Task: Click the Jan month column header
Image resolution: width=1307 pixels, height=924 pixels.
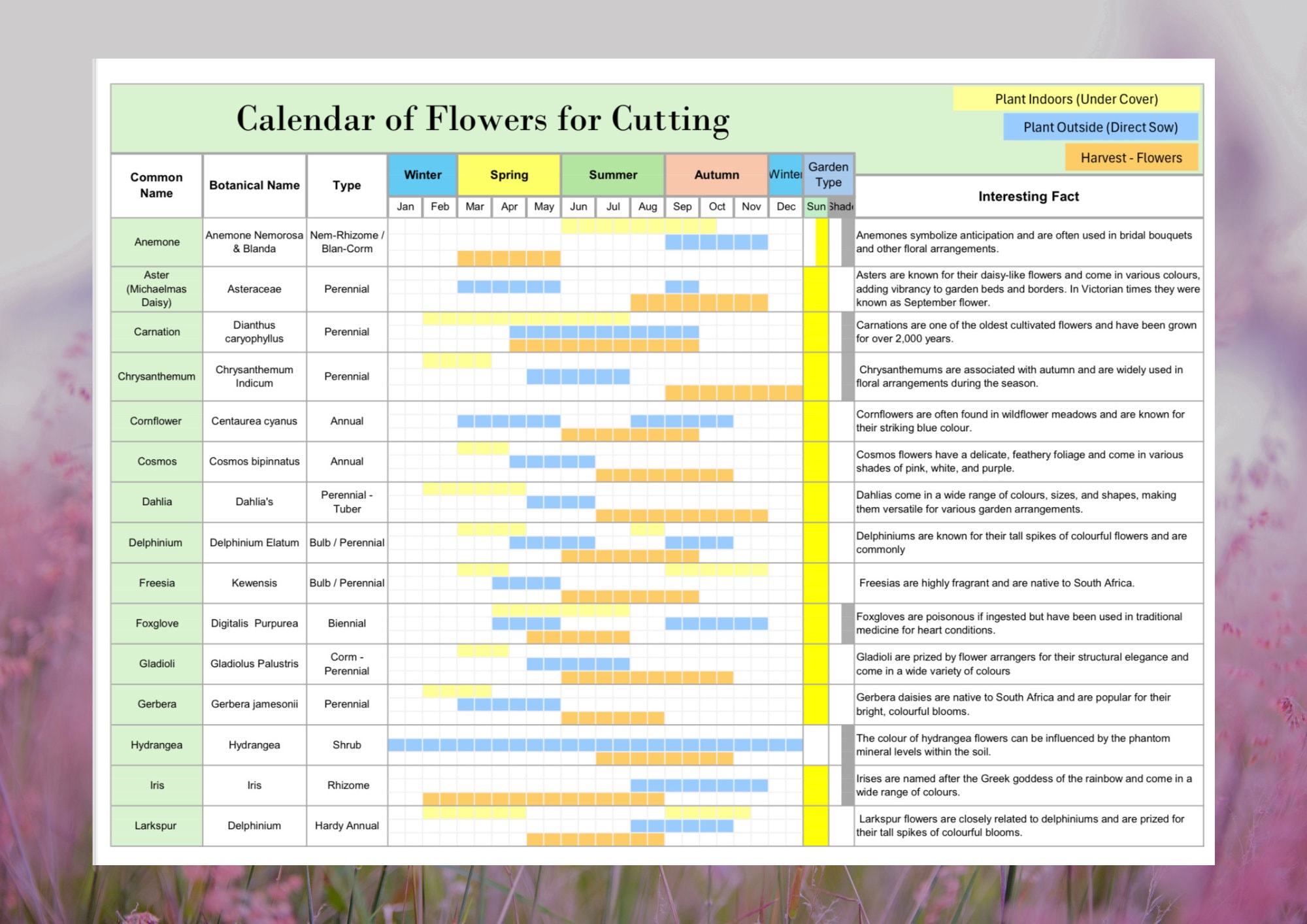Action: click(x=405, y=206)
